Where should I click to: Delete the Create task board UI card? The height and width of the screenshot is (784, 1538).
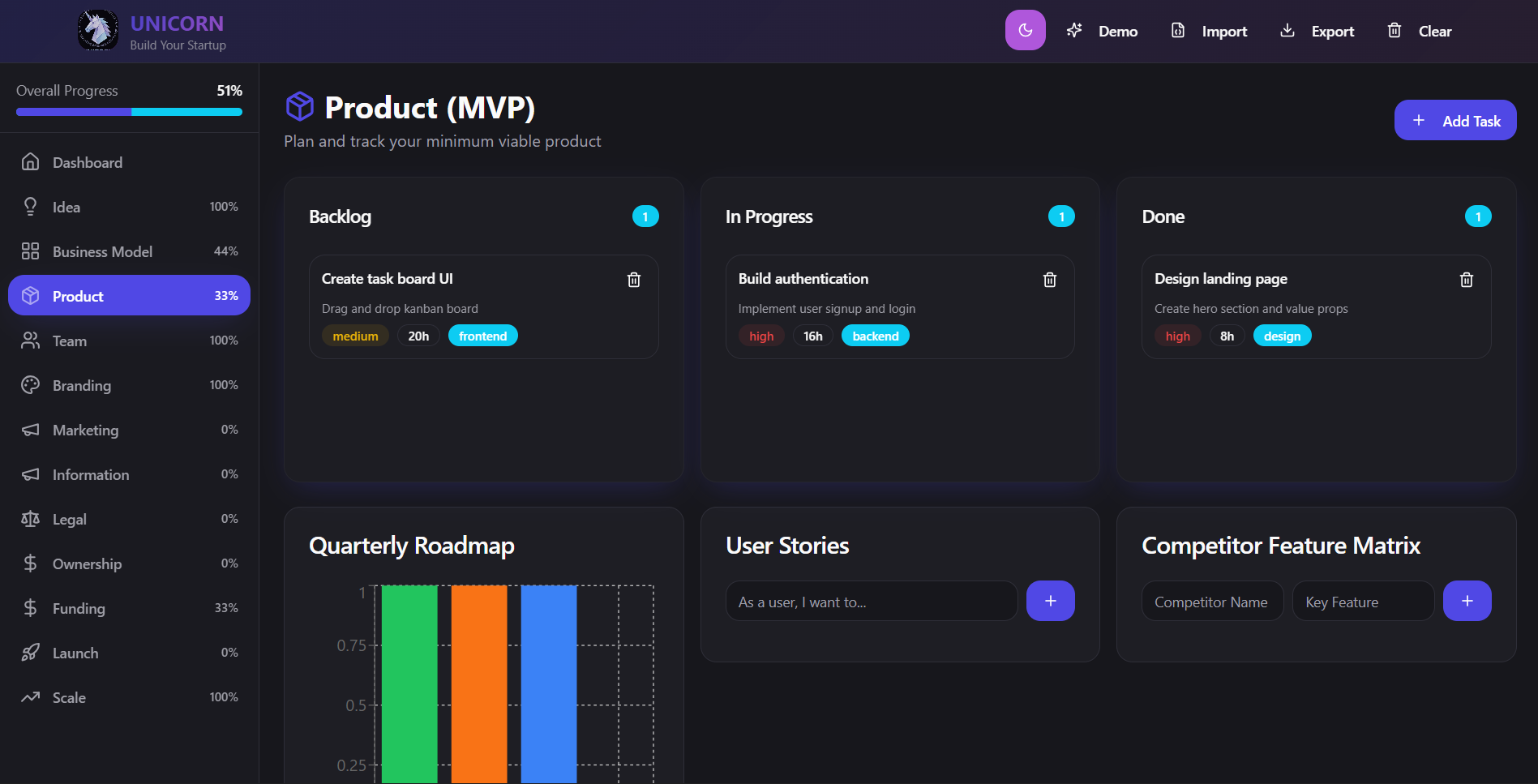(634, 280)
